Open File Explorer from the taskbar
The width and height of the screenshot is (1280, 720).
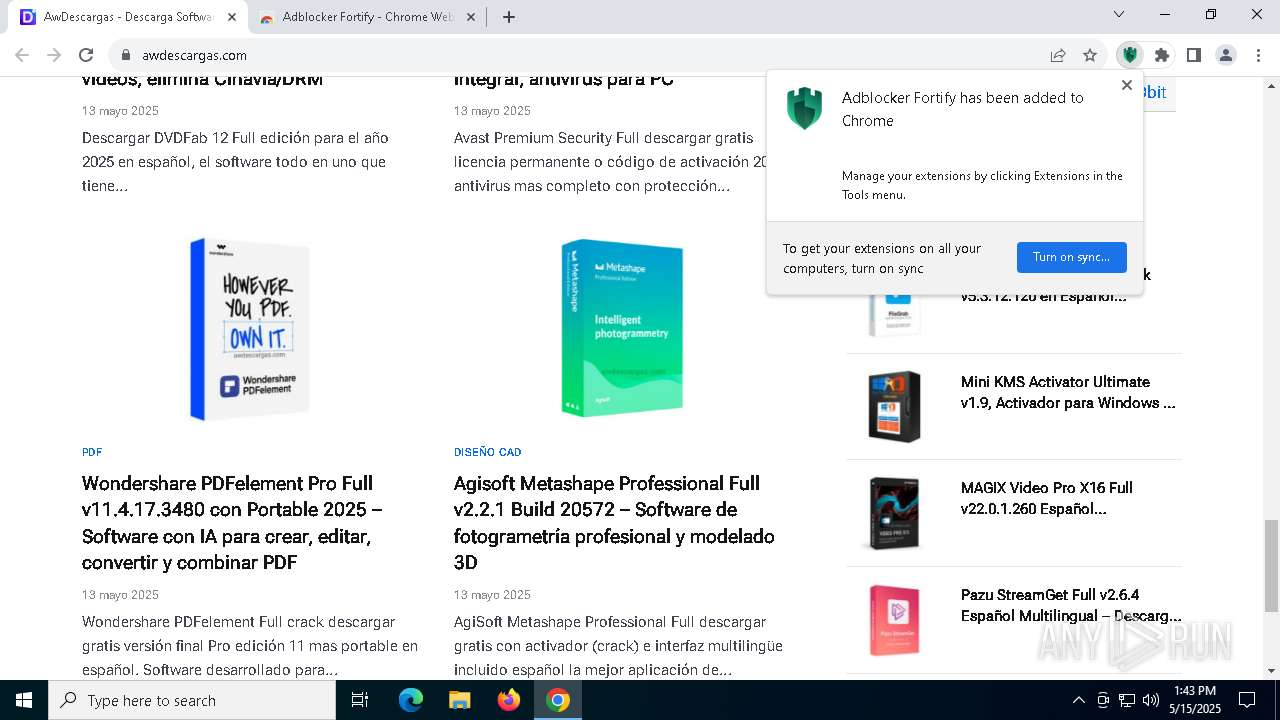click(x=459, y=700)
